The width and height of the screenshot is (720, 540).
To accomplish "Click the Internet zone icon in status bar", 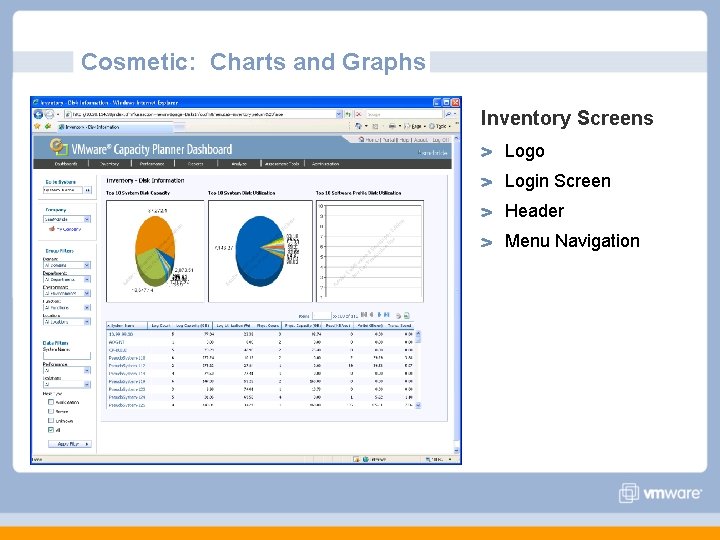I will (x=366, y=459).
